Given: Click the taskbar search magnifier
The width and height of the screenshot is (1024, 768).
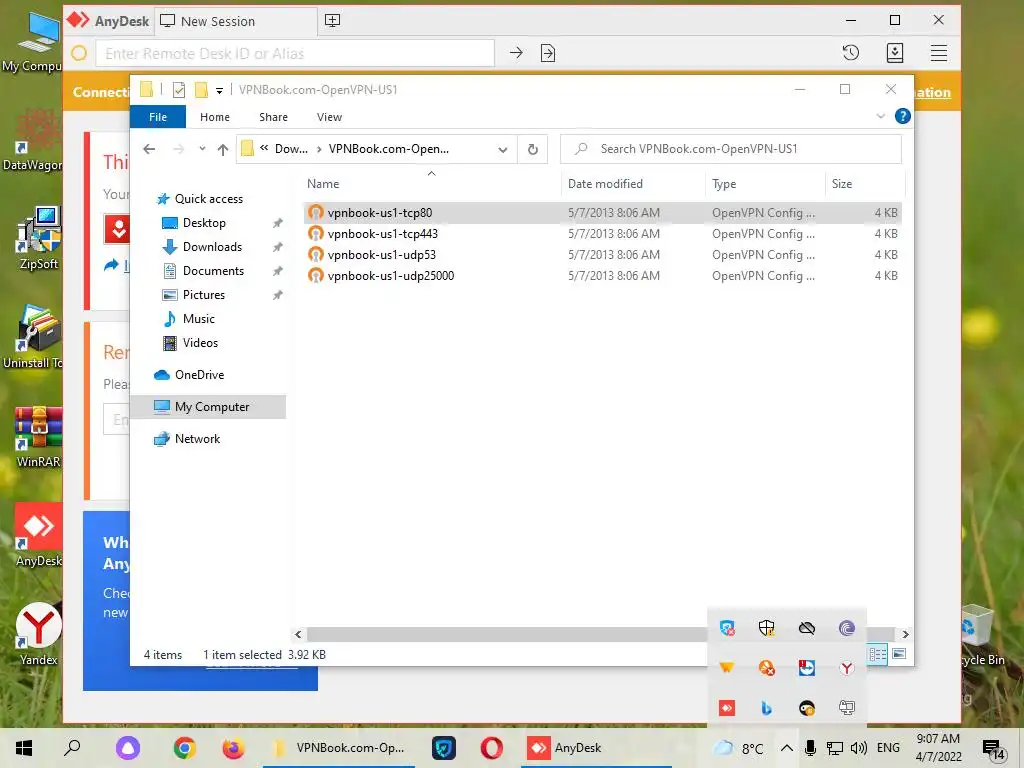Looking at the screenshot, I should point(72,748).
